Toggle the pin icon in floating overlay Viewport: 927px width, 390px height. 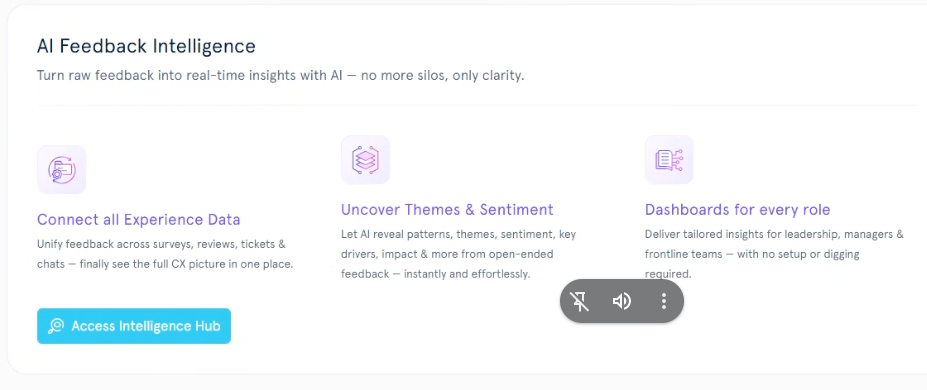pos(580,301)
